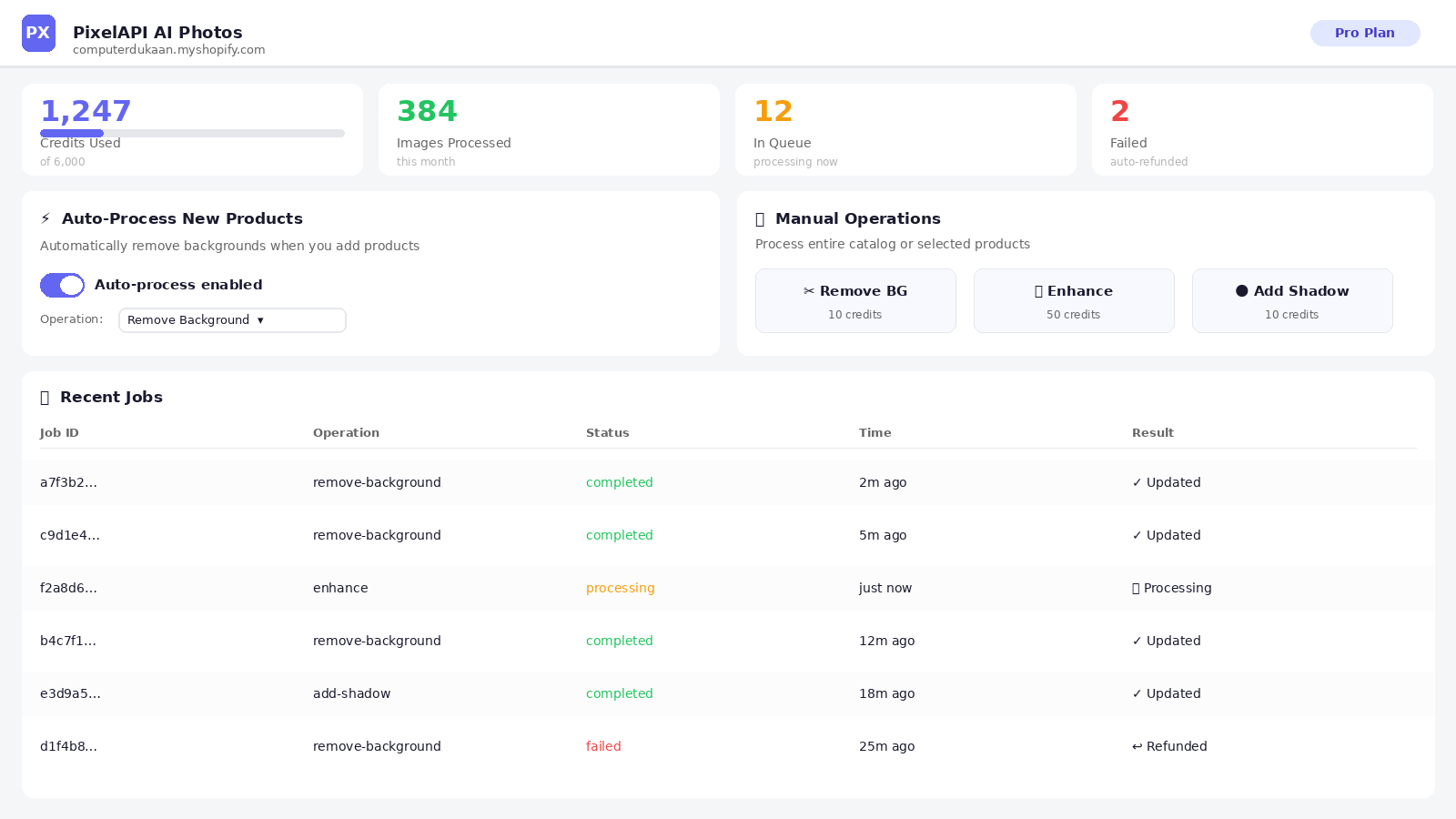Run Enhance for 50 credits
Image resolution: width=1456 pixels, height=819 pixels.
1074,300
